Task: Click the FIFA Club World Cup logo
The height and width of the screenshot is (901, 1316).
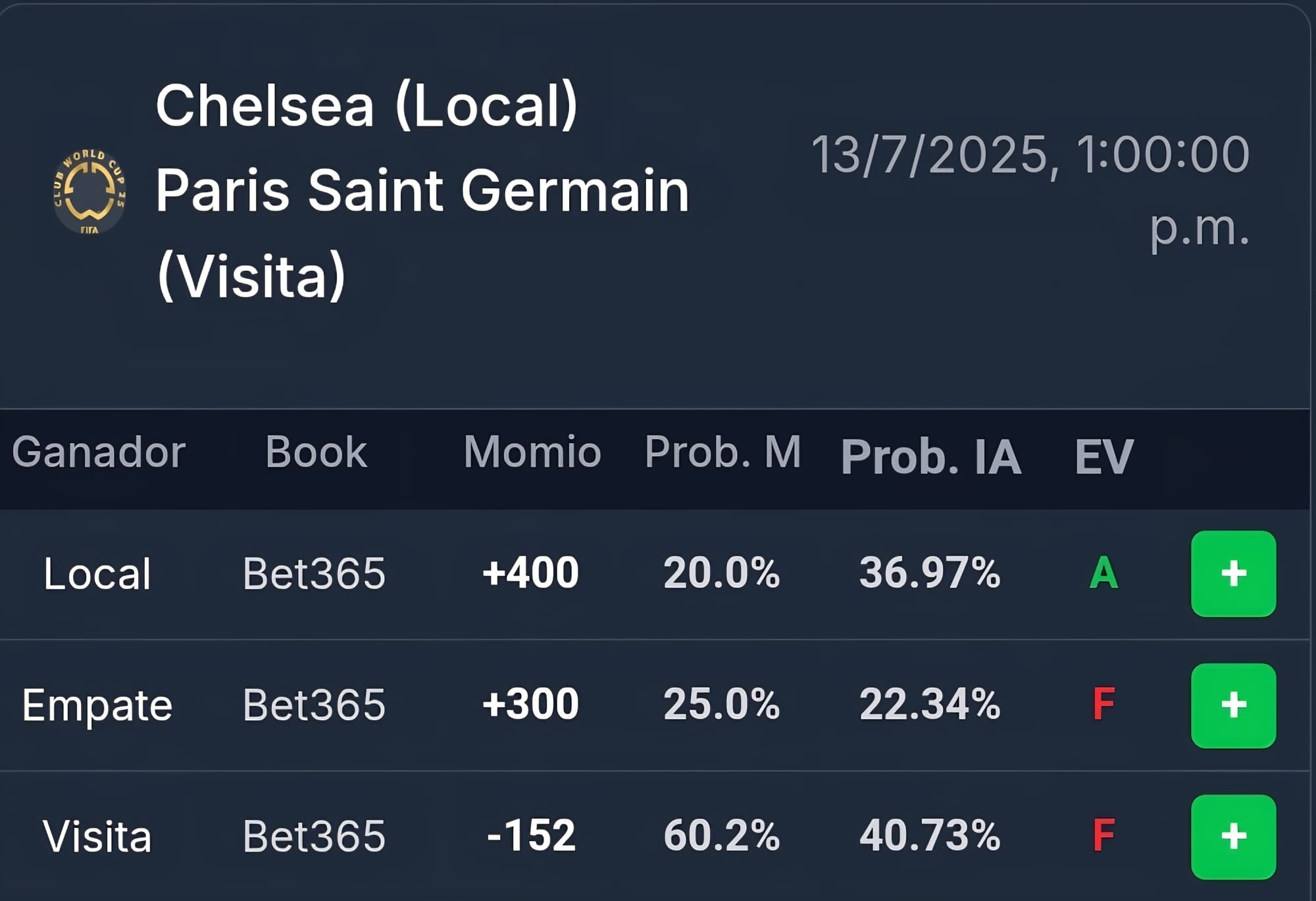Action: (x=89, y=192)
